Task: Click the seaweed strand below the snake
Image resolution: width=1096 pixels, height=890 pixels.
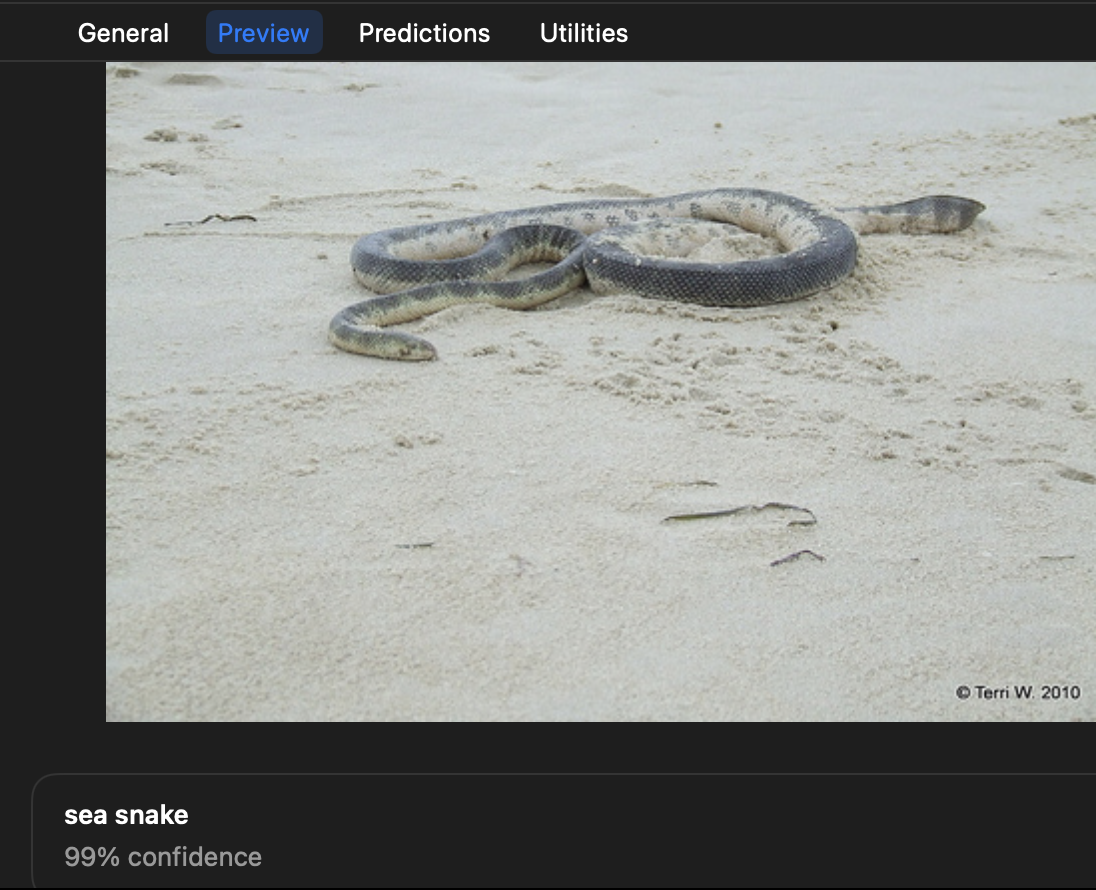Action: pyautogui.click(x=740, y=514)
